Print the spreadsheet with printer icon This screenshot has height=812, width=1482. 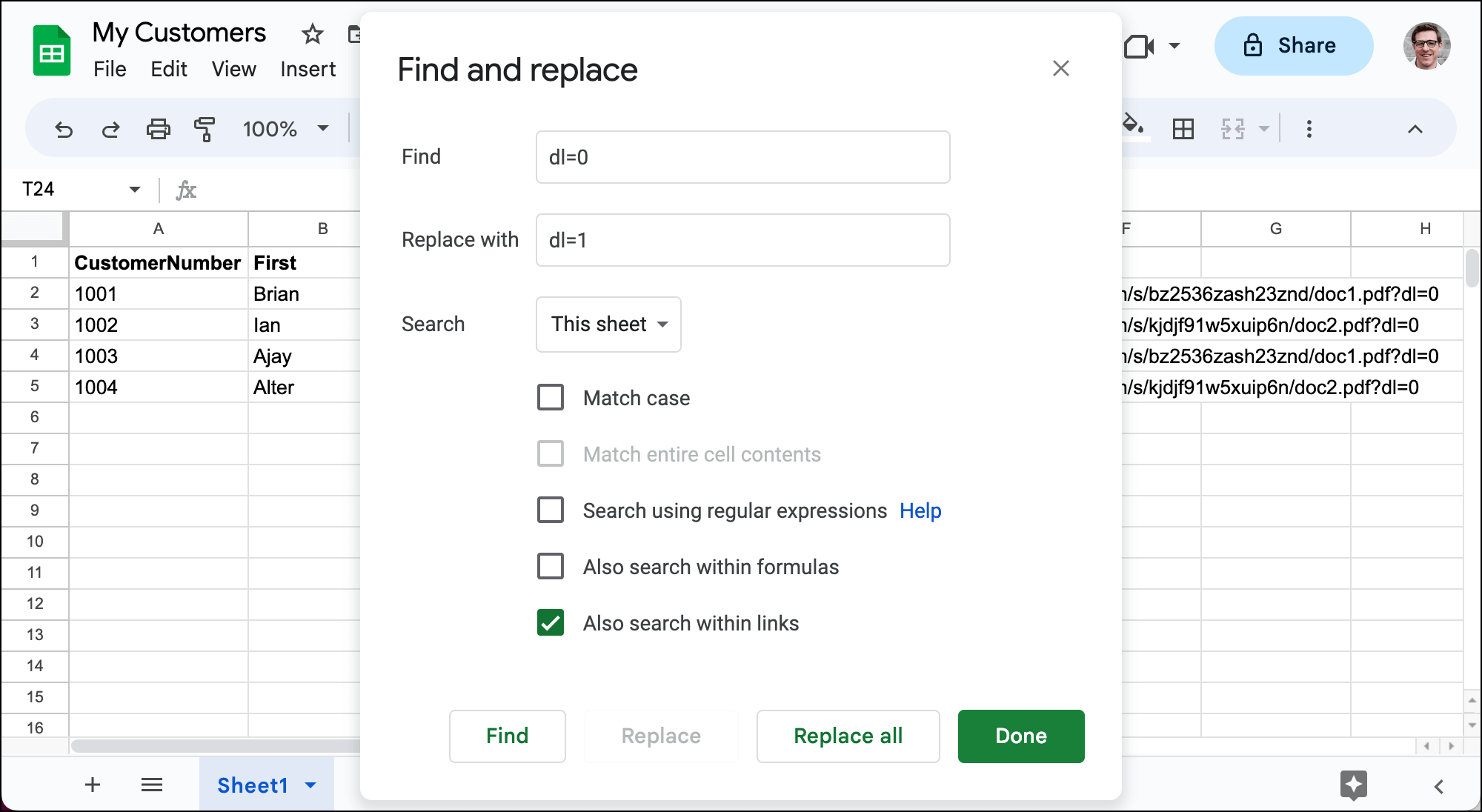click(x=158, y=130)
